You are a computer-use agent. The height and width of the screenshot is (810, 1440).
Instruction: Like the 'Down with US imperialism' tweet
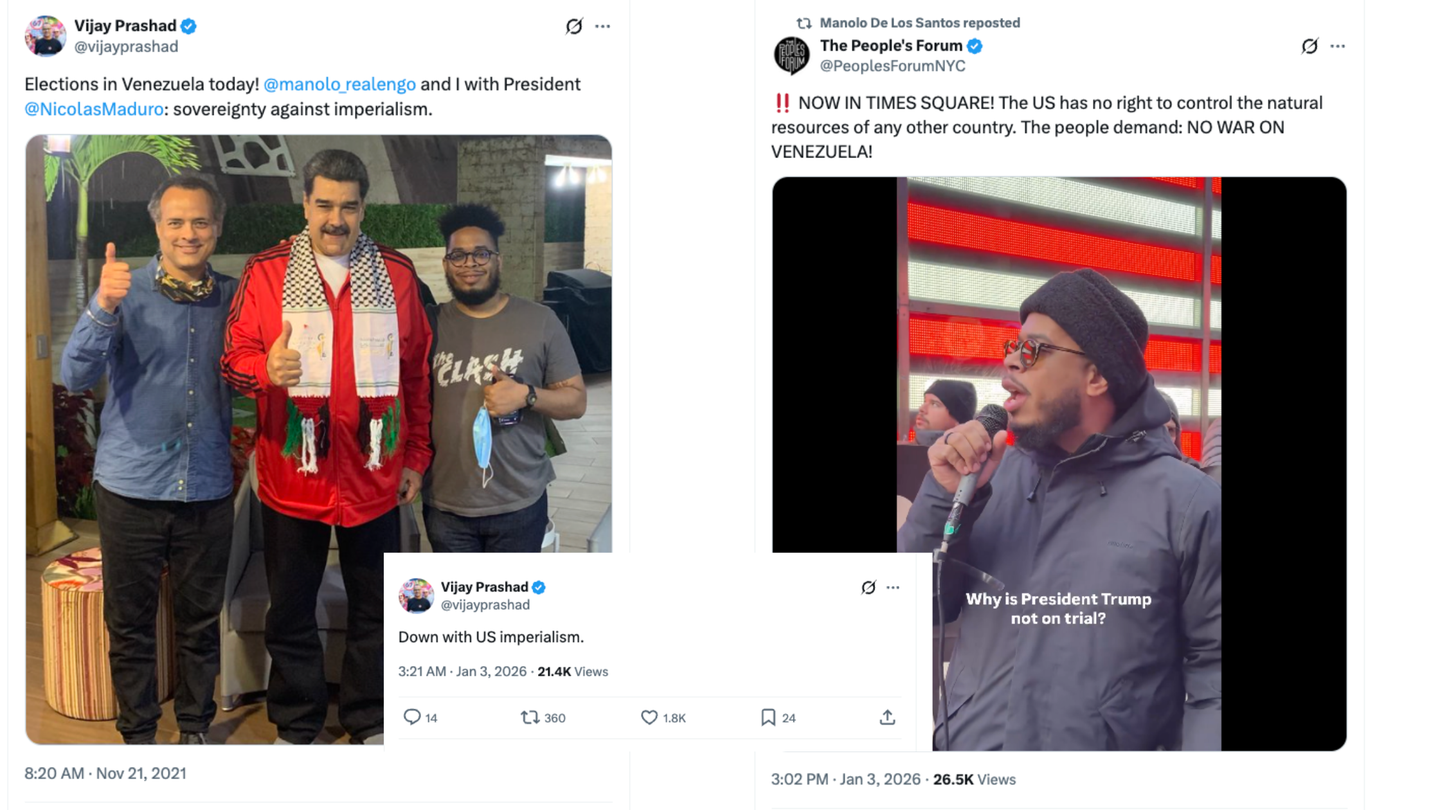coord(649,717)
